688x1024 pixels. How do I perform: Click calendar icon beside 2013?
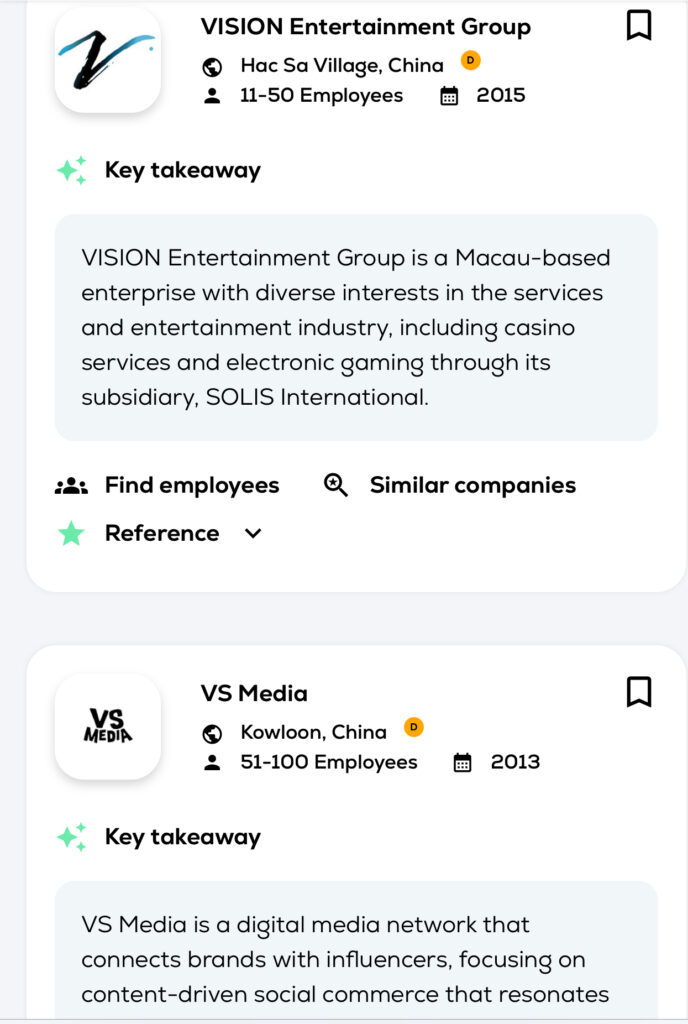pyautogui.click(x=462, y=763)
